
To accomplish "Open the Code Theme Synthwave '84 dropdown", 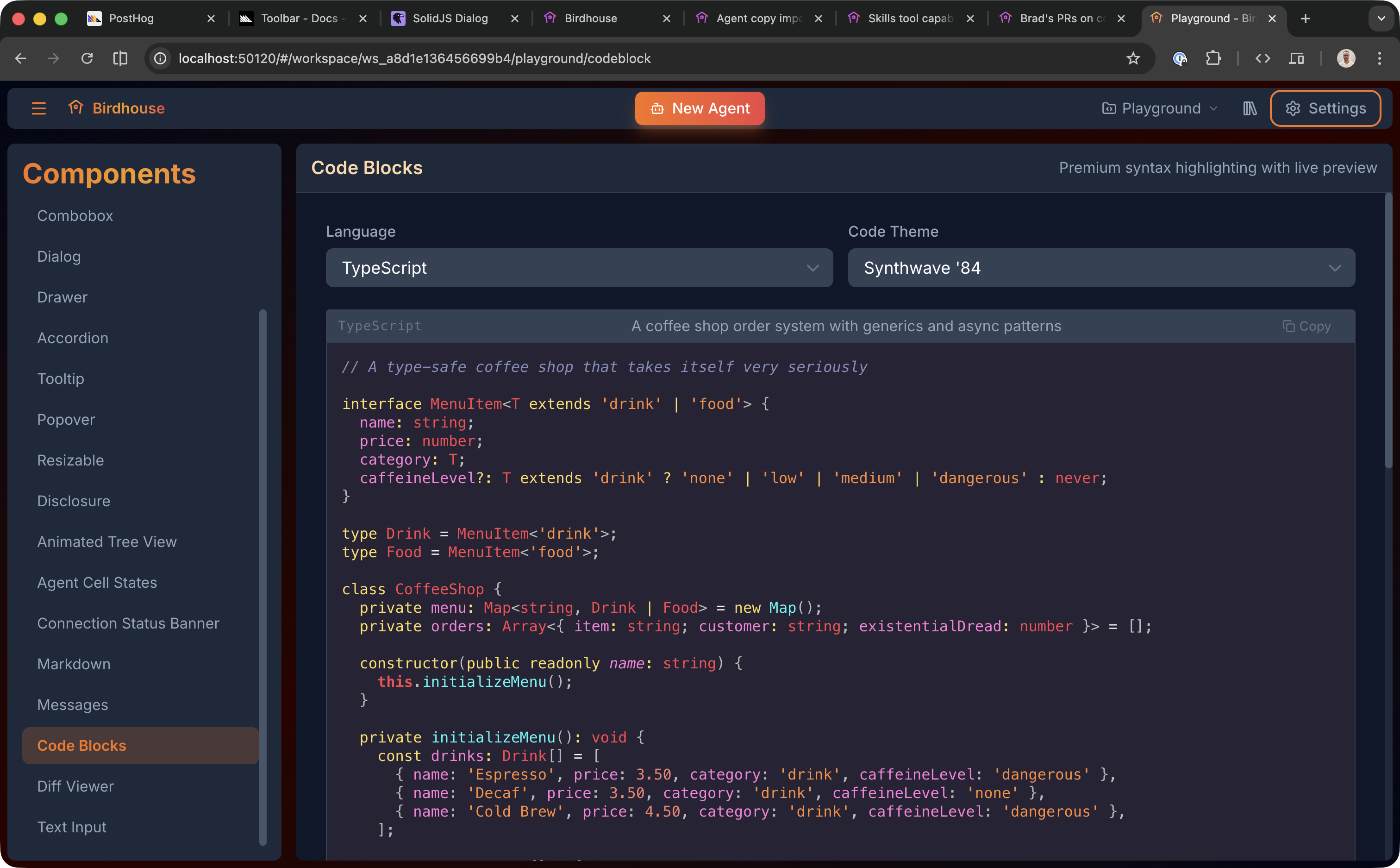I will 1101,268.
